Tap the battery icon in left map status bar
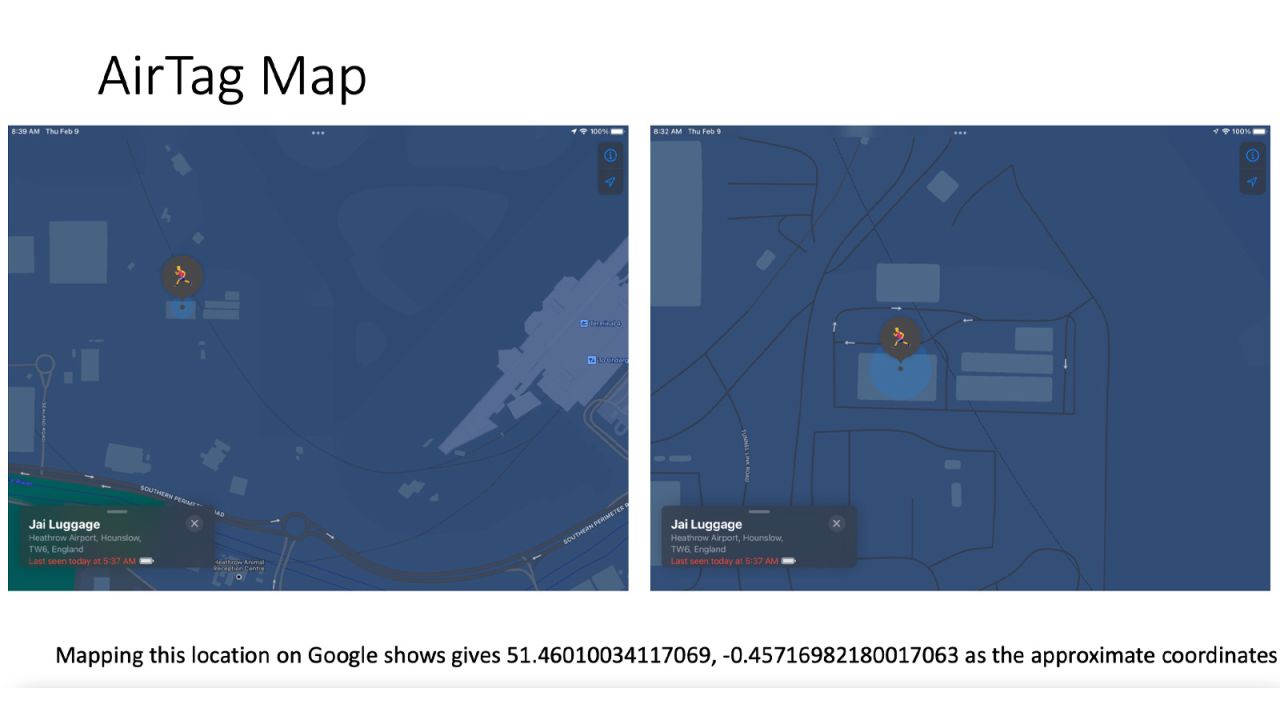 click(x=617, y=131)
